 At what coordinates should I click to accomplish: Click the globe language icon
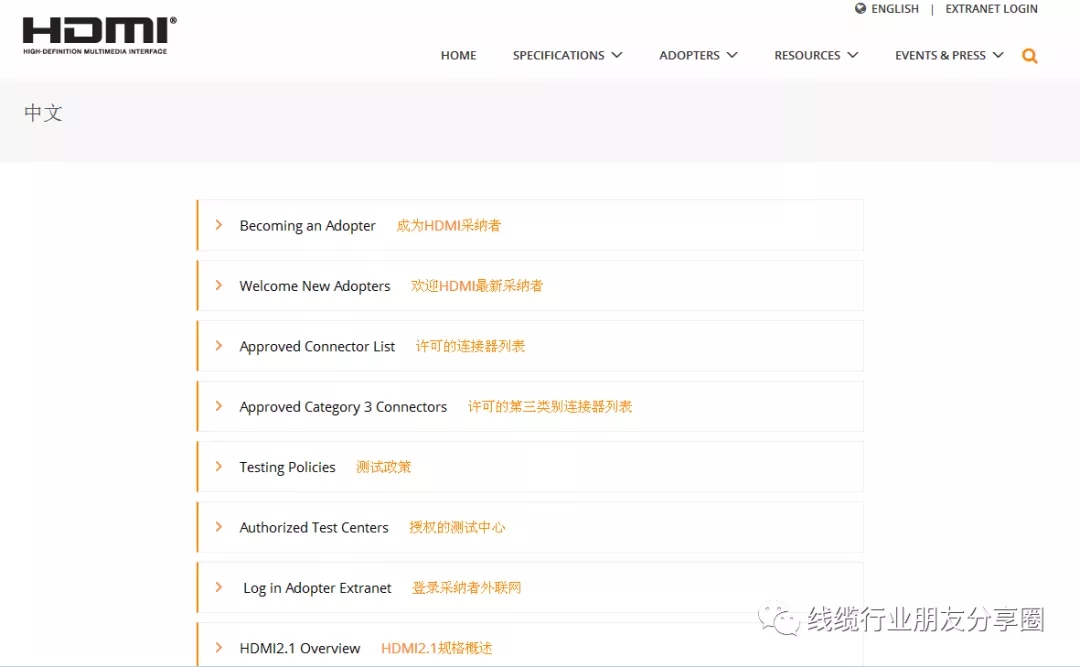pos(860,8)
